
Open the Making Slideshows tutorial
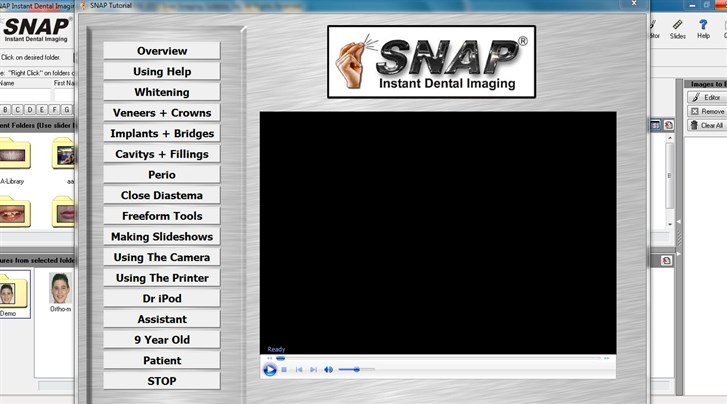pyautogui.click(x=162, y=237)
